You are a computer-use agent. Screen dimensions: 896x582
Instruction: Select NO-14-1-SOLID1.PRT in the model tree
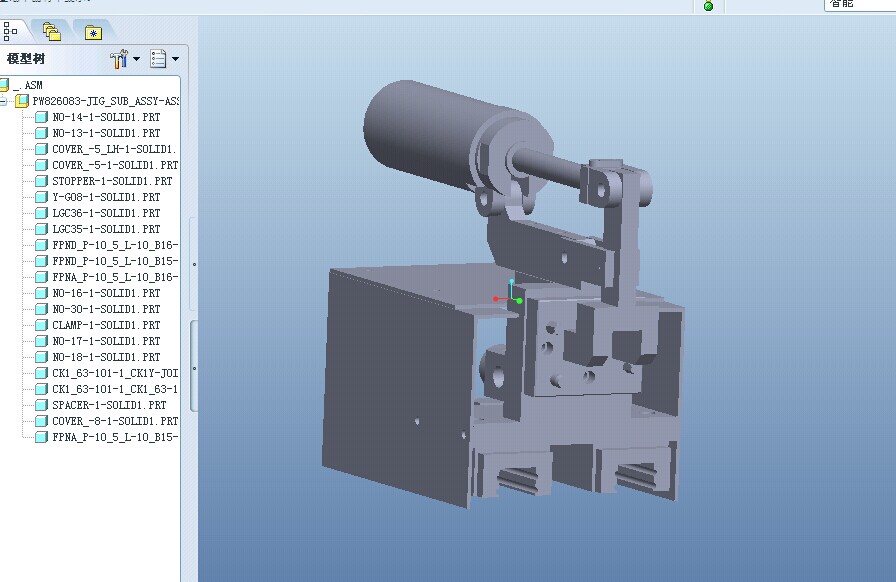pos(100,116)
